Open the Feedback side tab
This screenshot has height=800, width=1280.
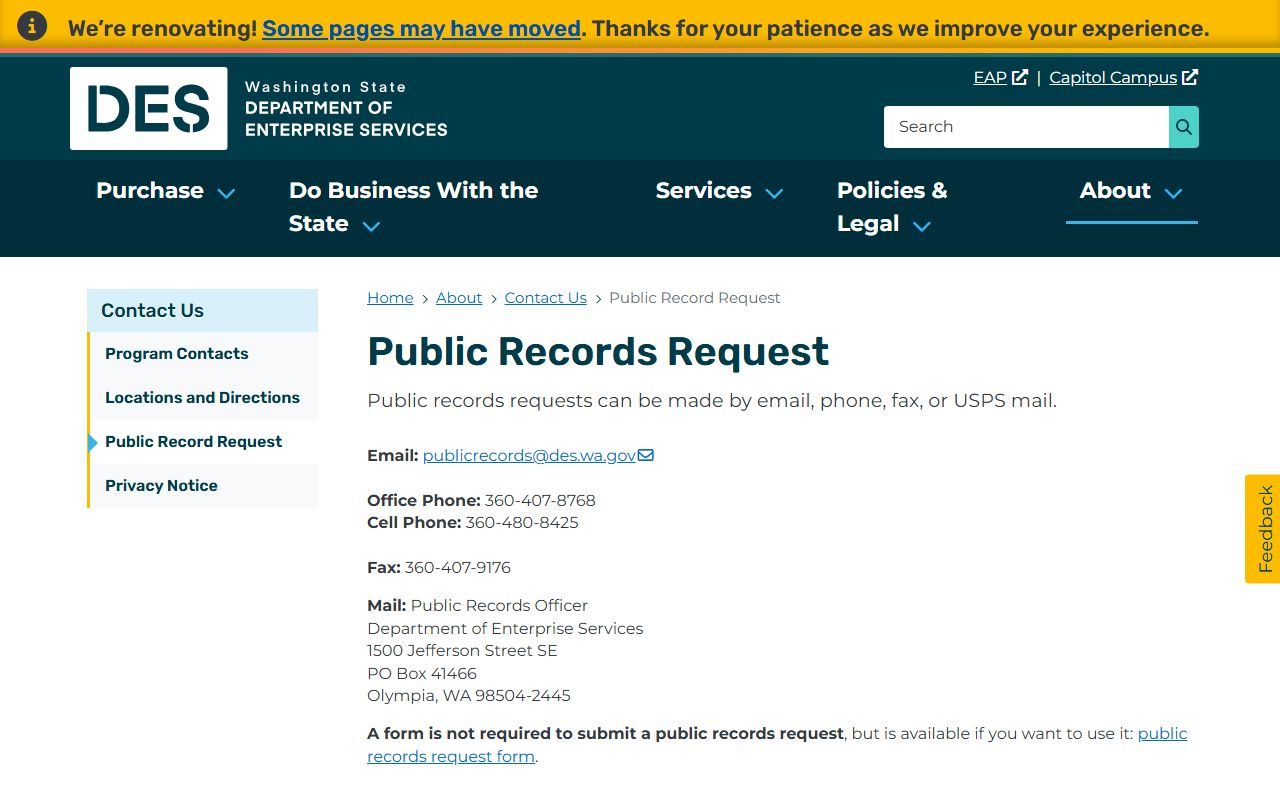(x=1263, y=529)
